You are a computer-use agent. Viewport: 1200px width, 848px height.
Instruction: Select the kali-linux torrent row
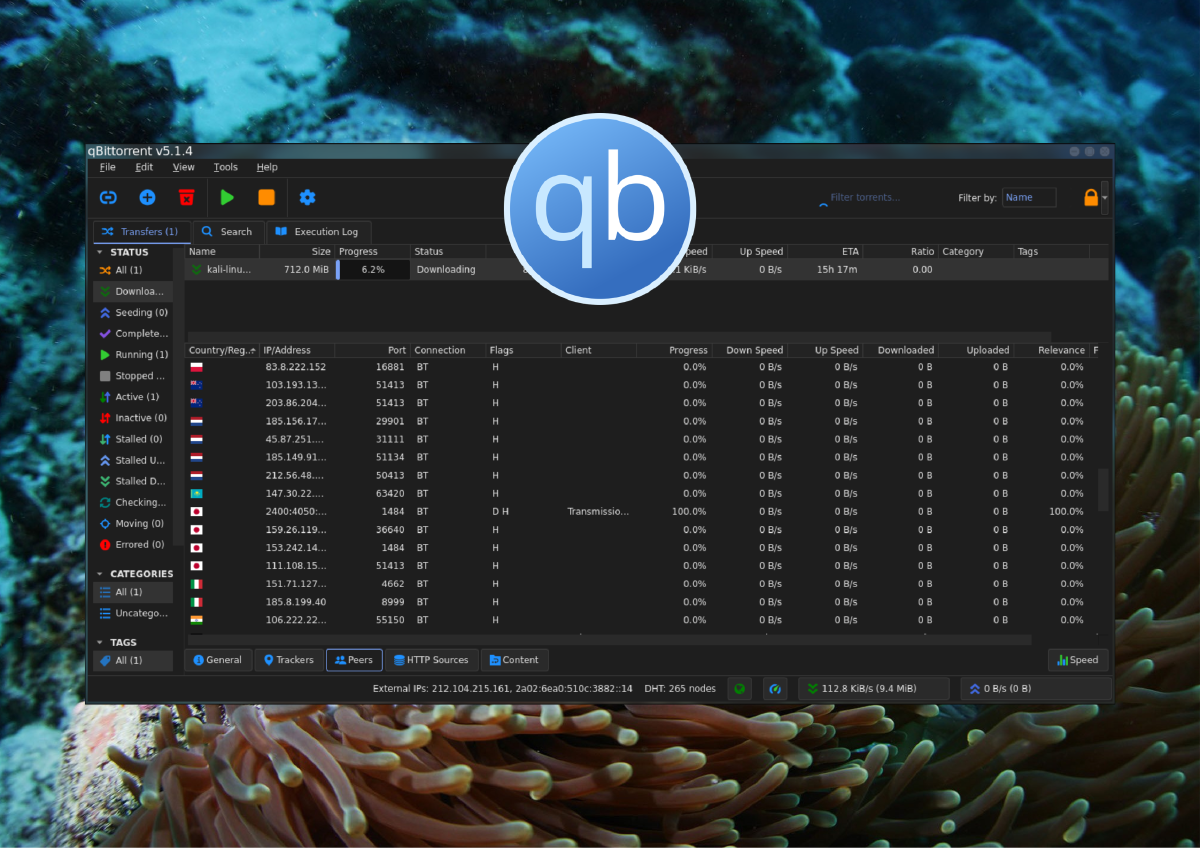point(646,270)
